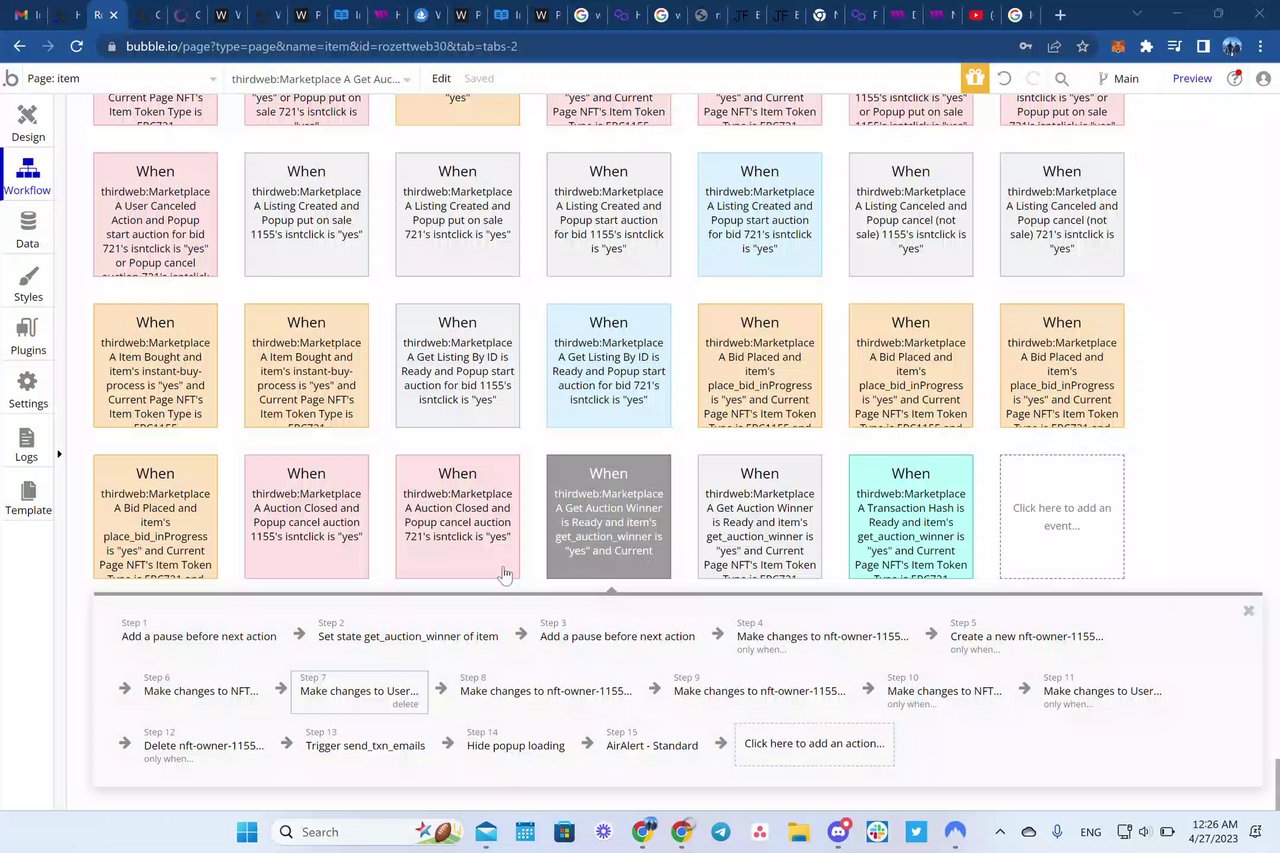The height and width of the screenshot is (853, 1280).
Task: Select Step 4 Make changes to nft-owner-1155
Action: [x=822, y=636]
